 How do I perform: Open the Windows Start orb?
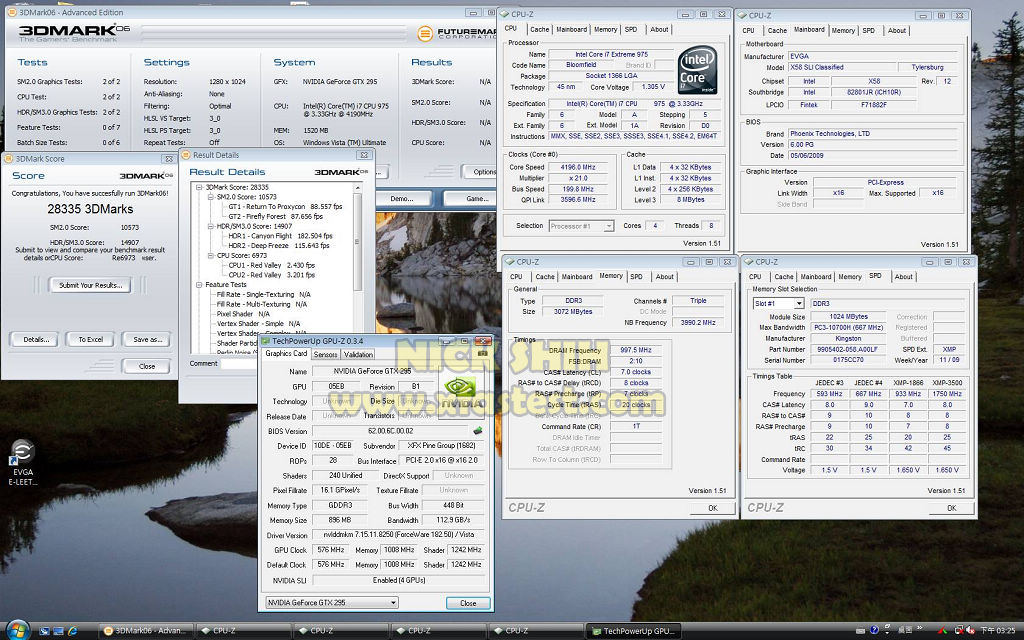[x=17, y=629]
